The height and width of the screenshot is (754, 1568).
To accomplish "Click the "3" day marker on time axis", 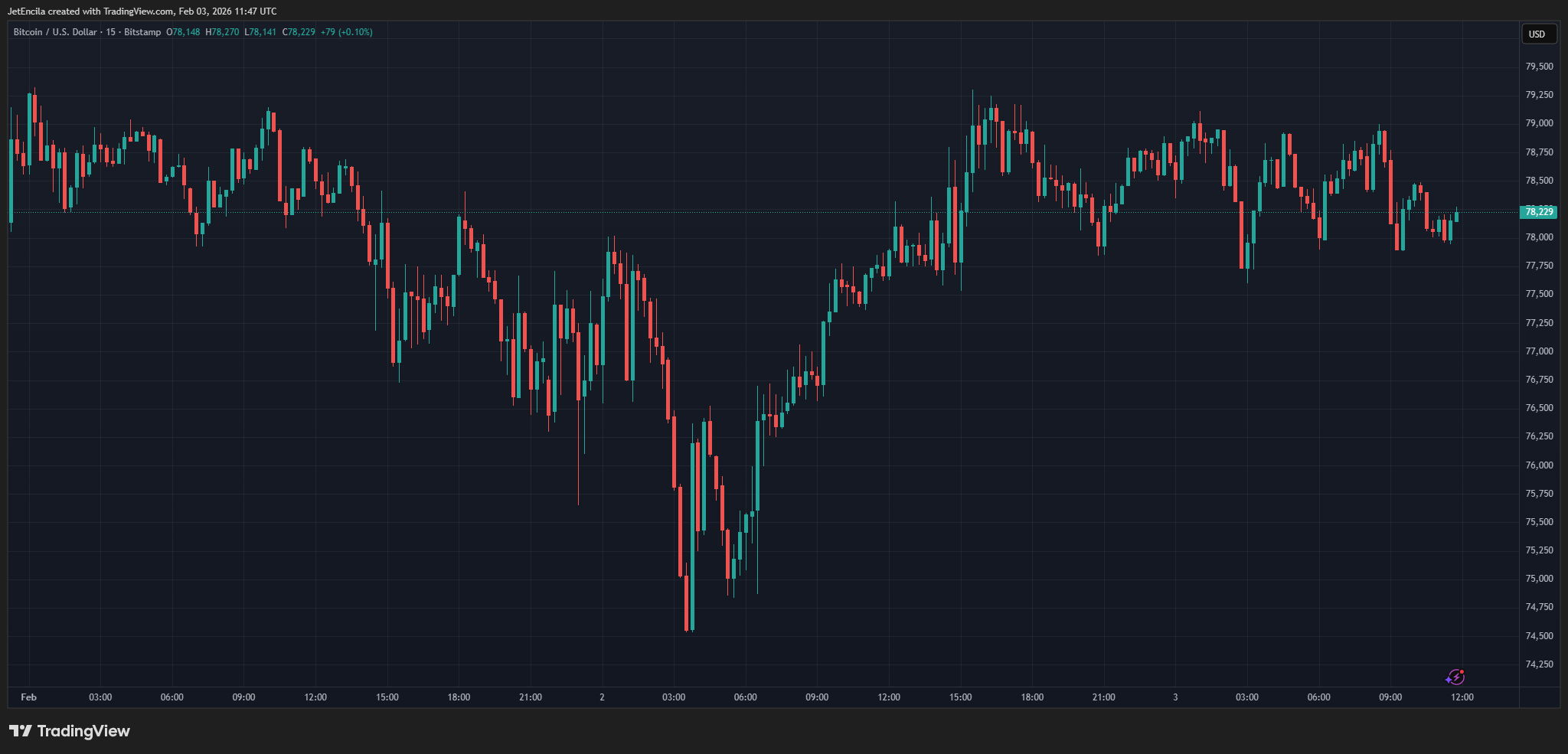I will (1175, 697).
